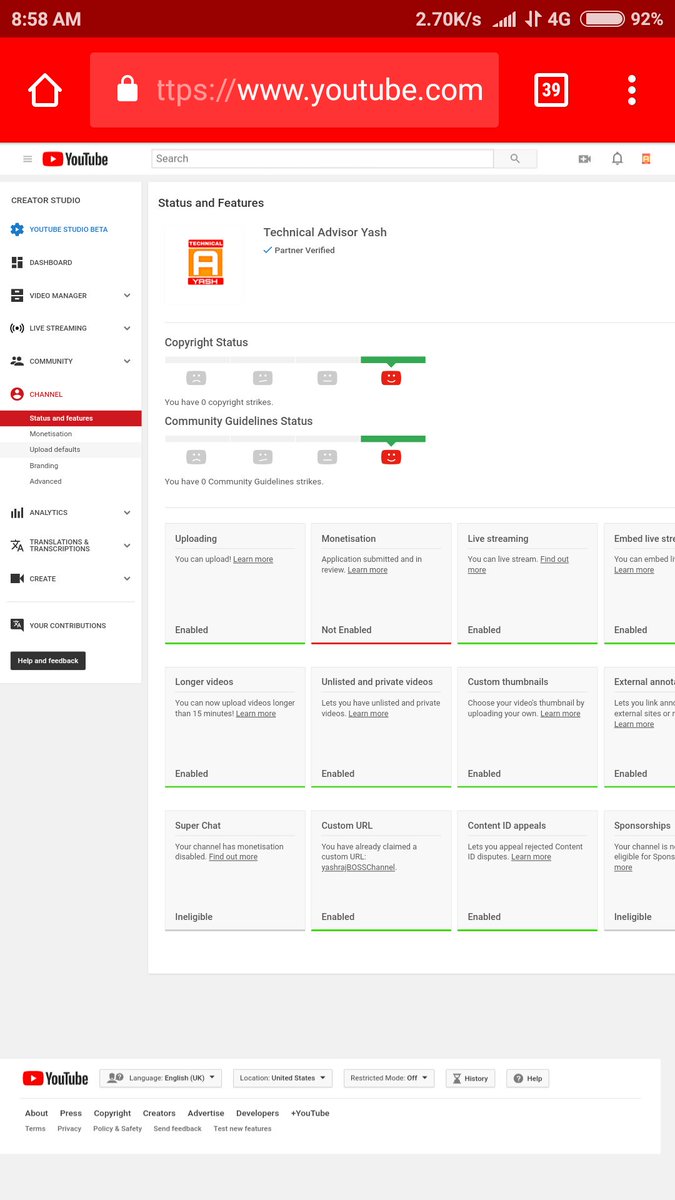The image size is (675, 1200).
Task: Click the Video Manager icon
Action: [17, 295]
